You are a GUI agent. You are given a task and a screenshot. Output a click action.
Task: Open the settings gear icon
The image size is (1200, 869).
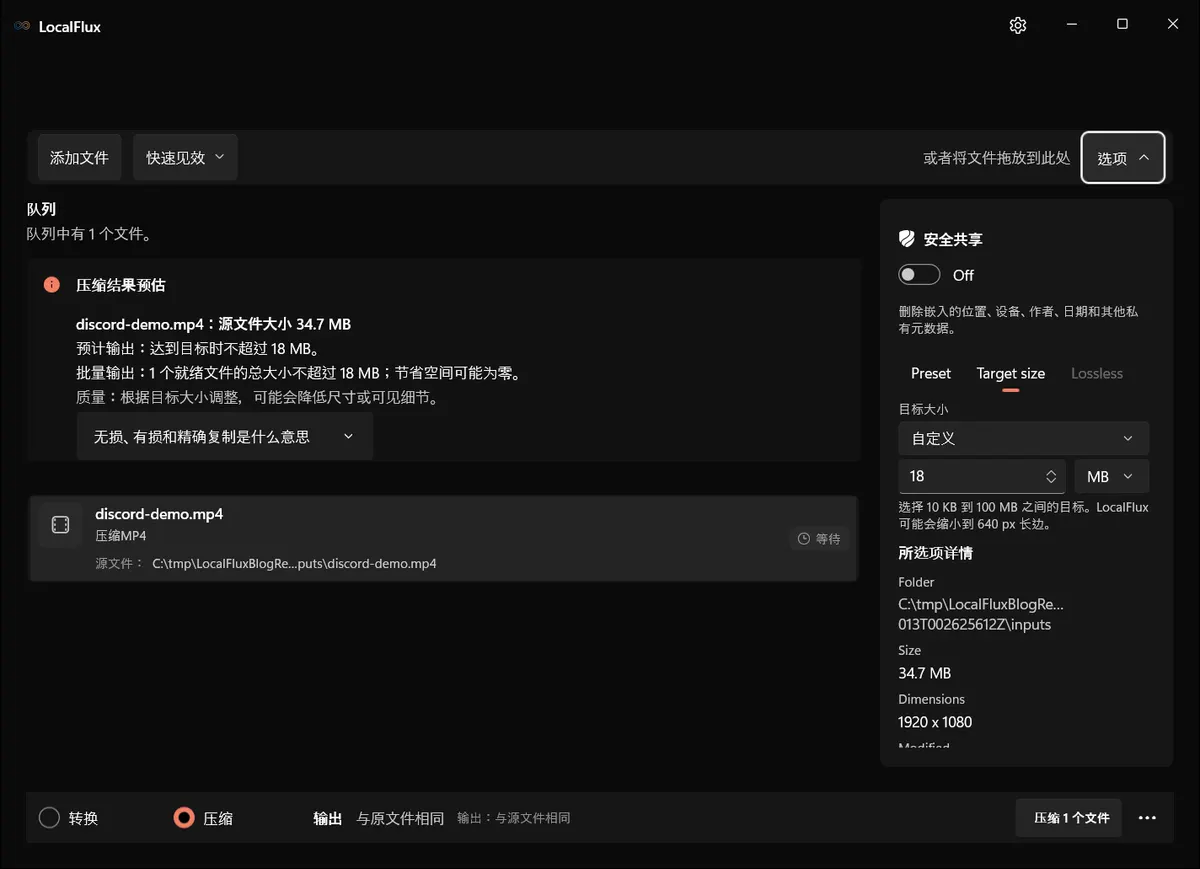coord(1018,26)
